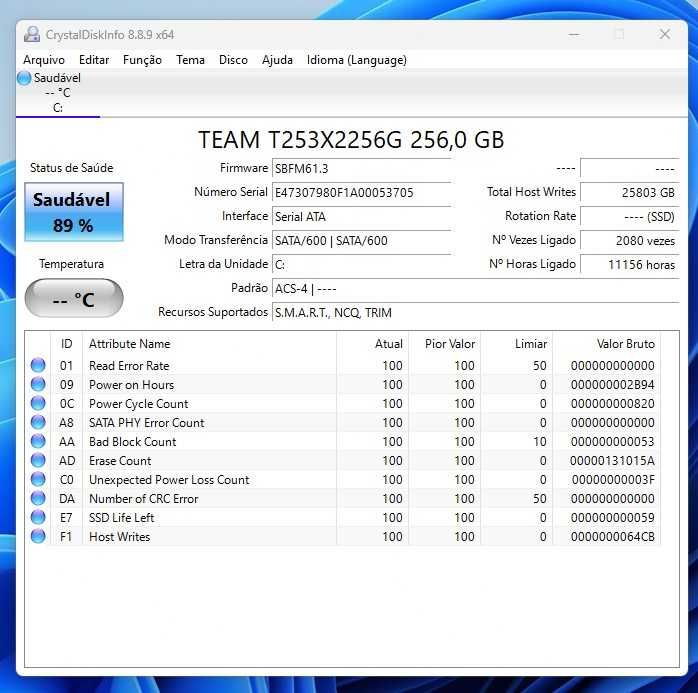Open the Idioma (Language) menu
This screenshot has height=693, width=698.
pyautogui.click(x=357, y=60)
